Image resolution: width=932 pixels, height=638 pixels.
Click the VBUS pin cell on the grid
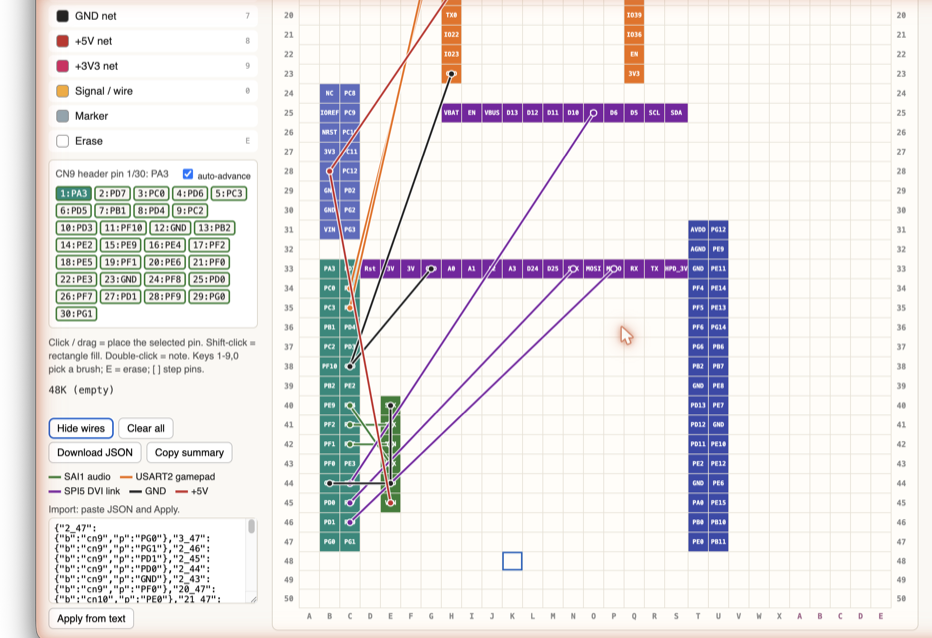point(492,113)
